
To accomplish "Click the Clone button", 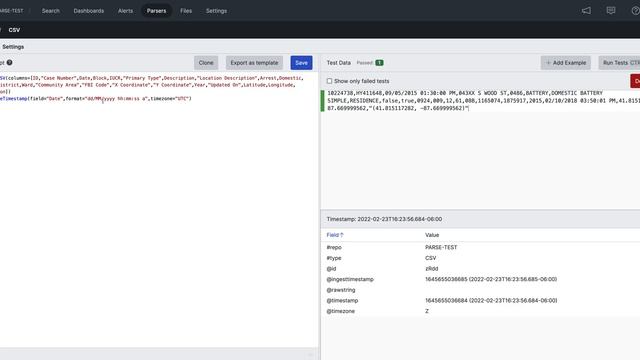I will point(206,63).
